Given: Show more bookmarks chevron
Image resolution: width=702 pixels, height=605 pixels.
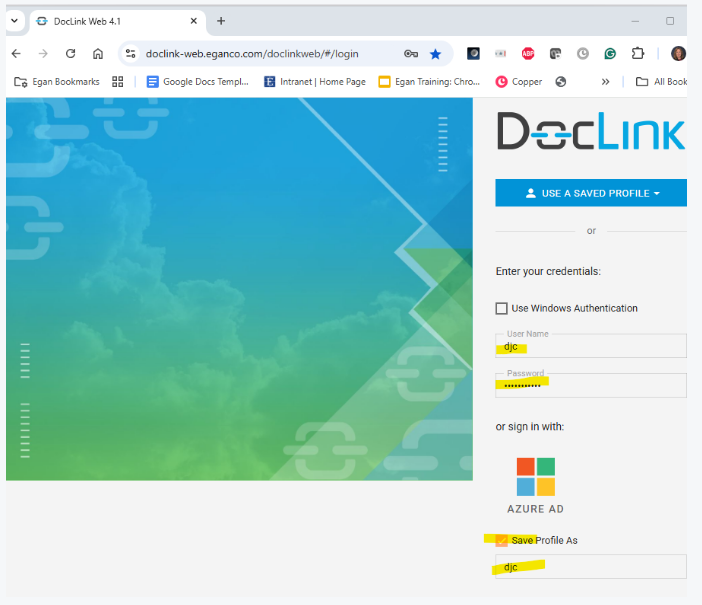Looking at the screenshot, I should (605, 82).
